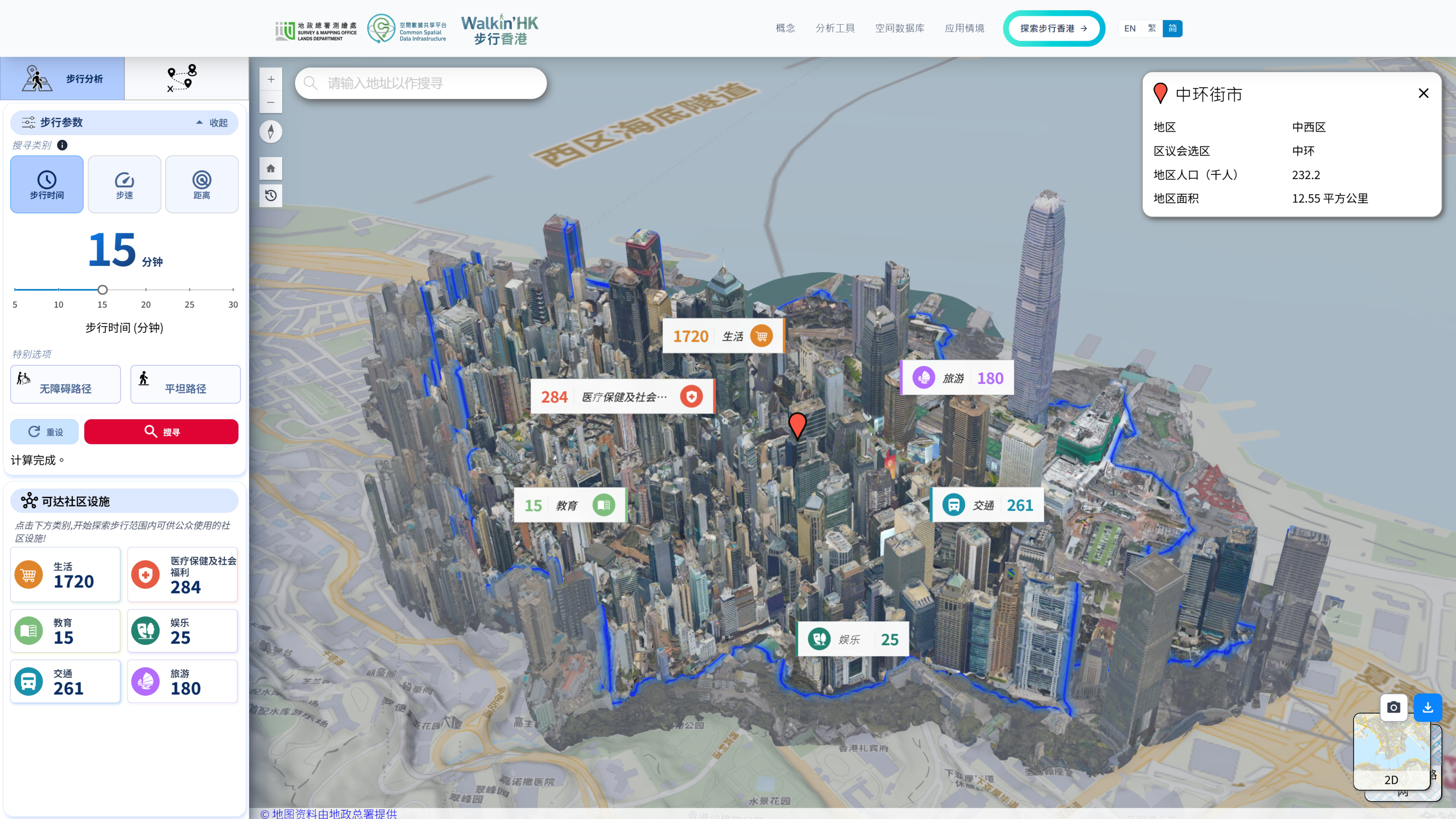Switch to 2D map thumbnail
Screen dimensions: 1456x819
point(1391,752)
